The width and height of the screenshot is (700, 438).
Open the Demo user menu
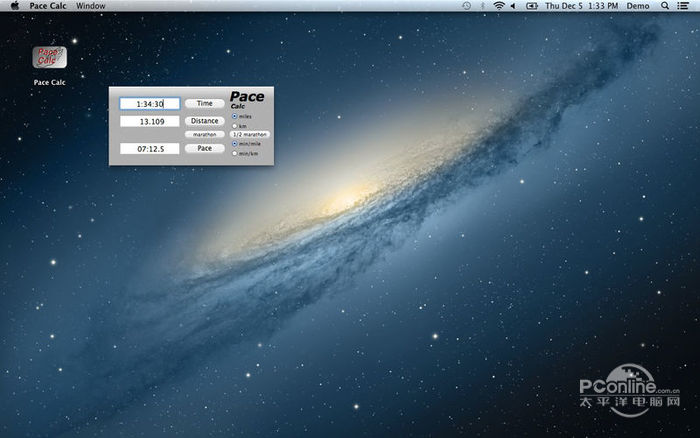(x=637, y=6)
